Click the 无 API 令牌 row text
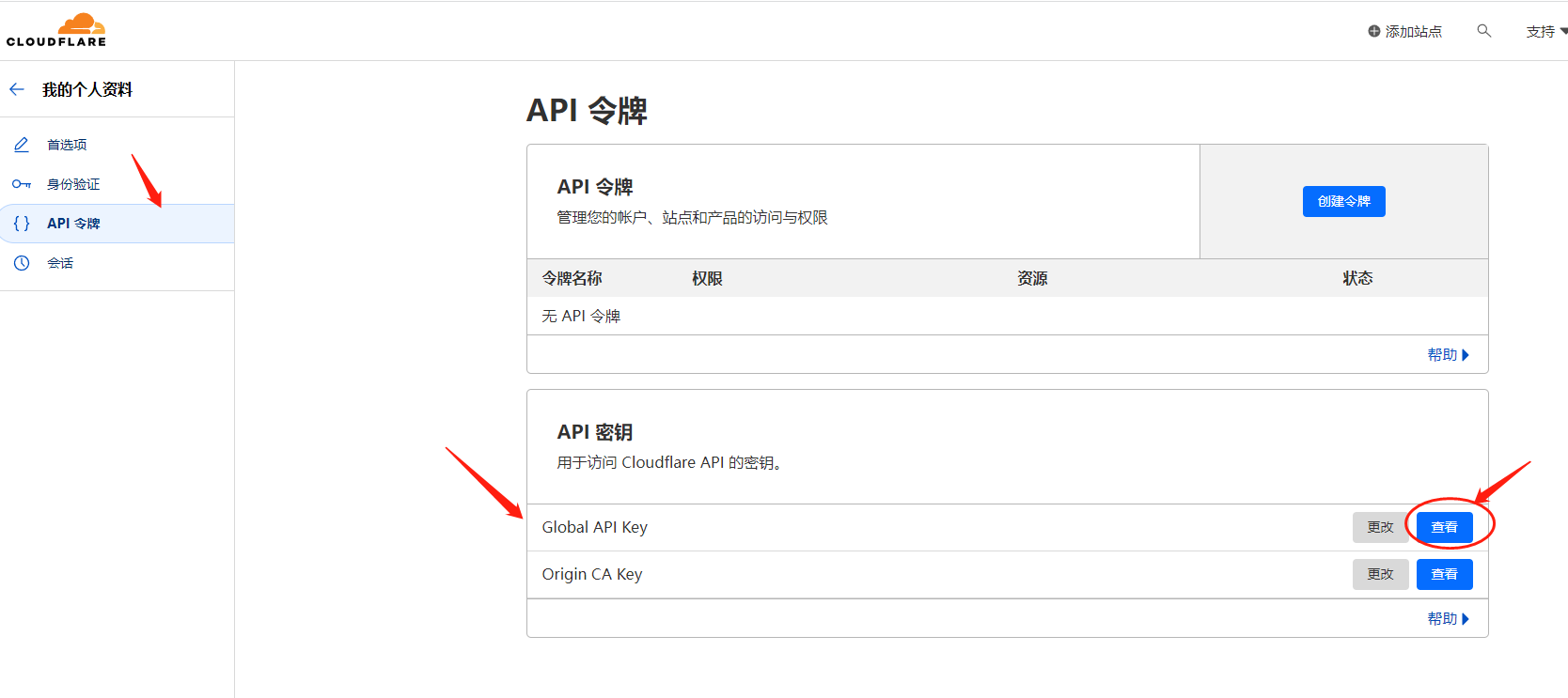This screenshot has width=1568, height=698. pos(581,316)
